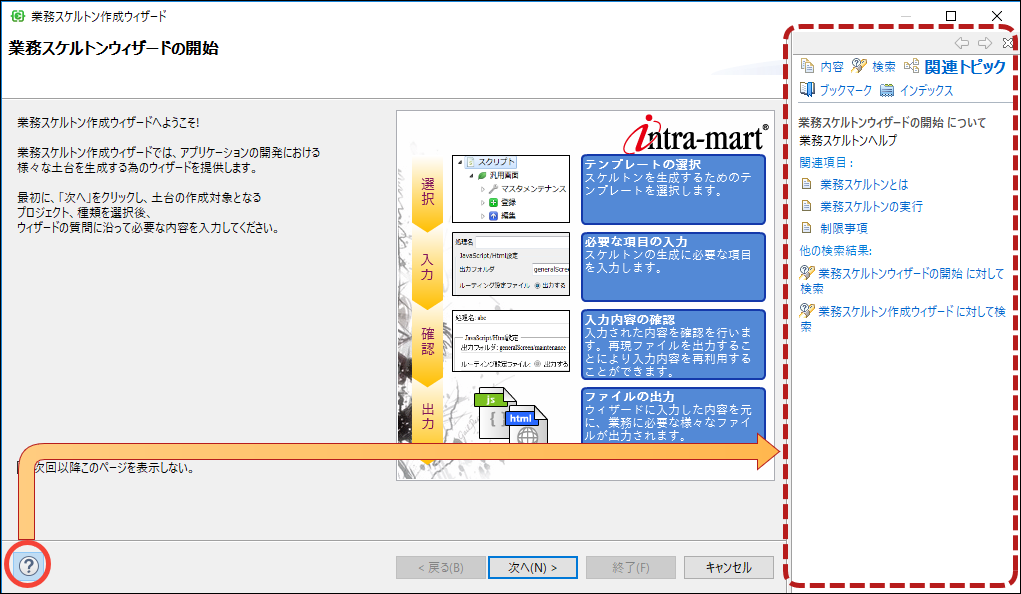This screenshot has height=594, width=1021.
Task: Open the 業務スケルトンの実行 help topic
Action: point(871,206)
